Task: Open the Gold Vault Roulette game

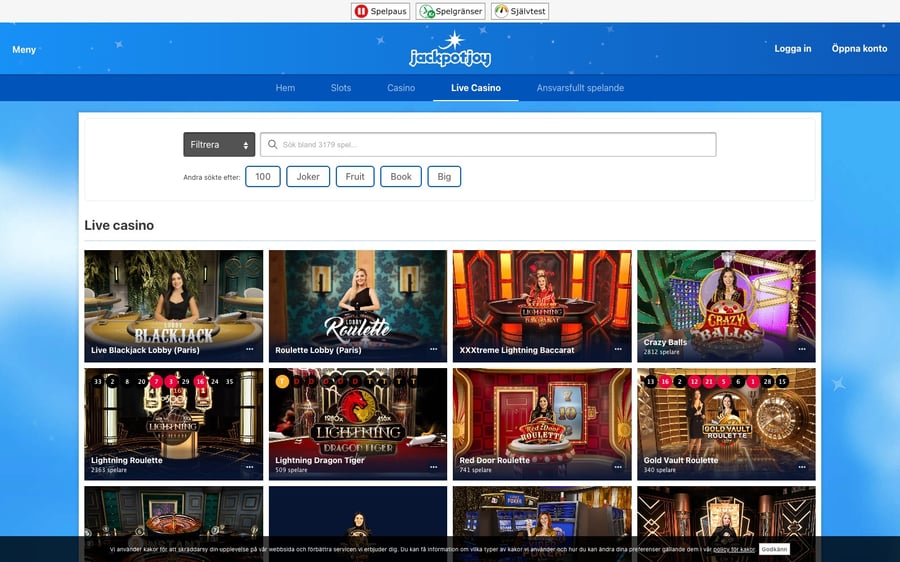Action: click(x=726, y=424)
